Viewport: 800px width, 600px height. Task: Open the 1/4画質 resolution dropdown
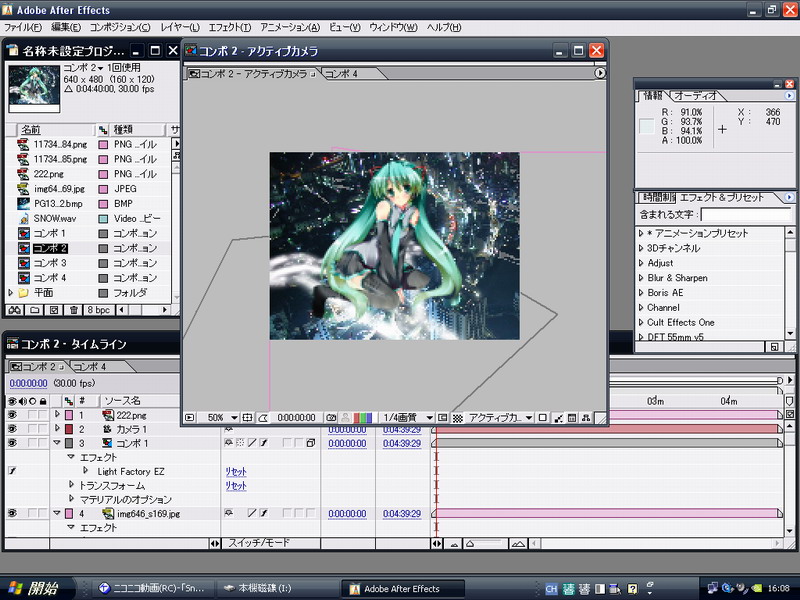(408, 417)
